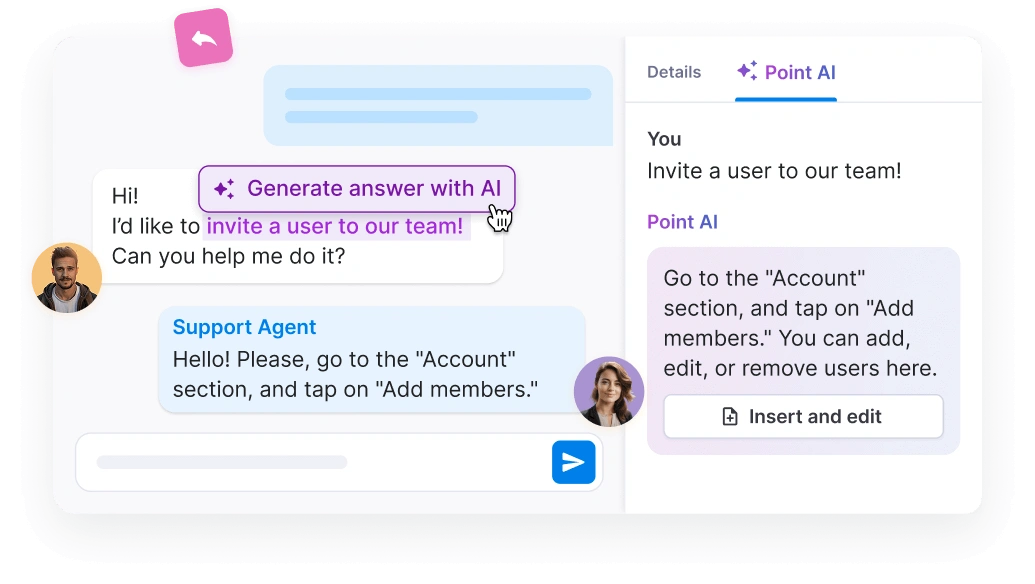1035x584 pixels.
Task: Click 'Invite a user to our team!' under You
Action: pos(774,171)
